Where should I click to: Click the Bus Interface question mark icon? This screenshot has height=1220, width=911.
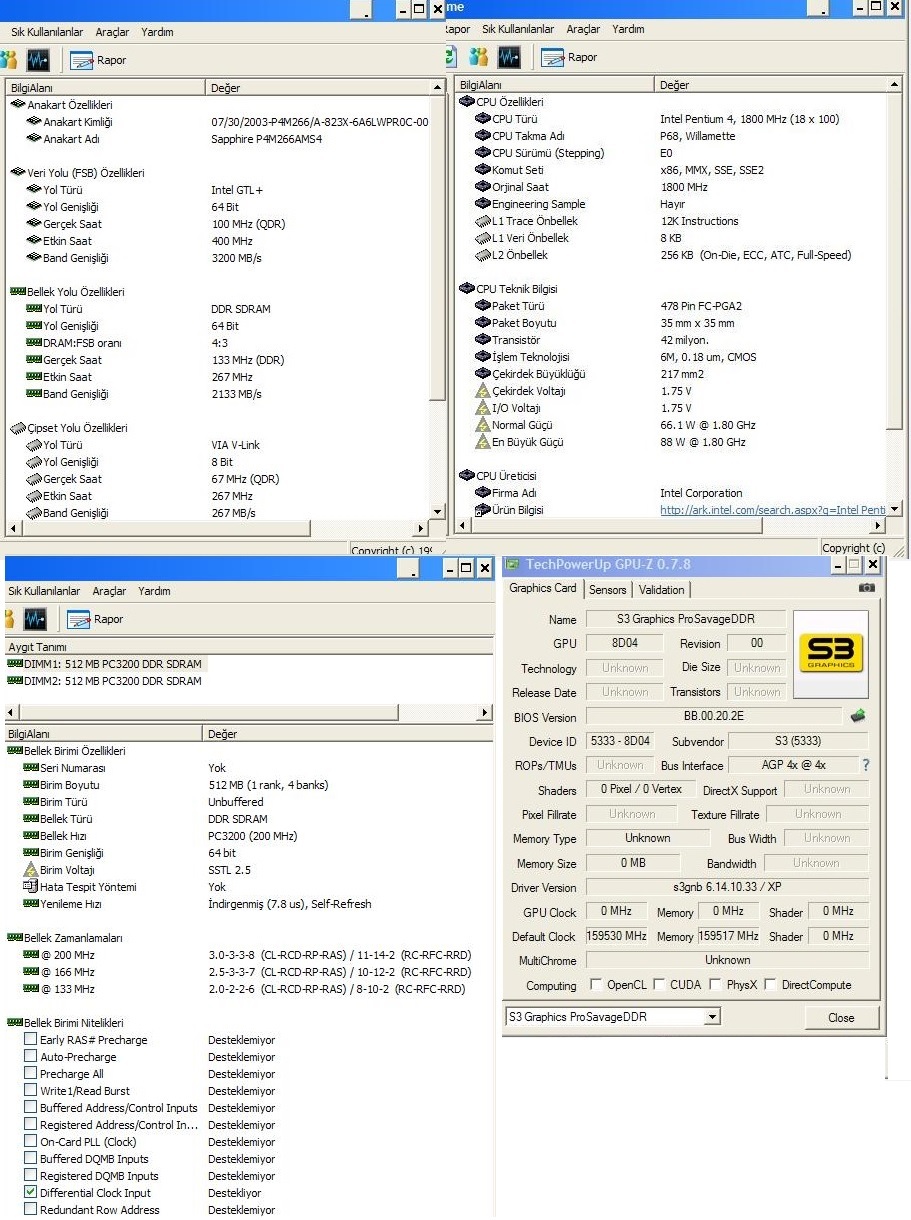click(865, 765)
